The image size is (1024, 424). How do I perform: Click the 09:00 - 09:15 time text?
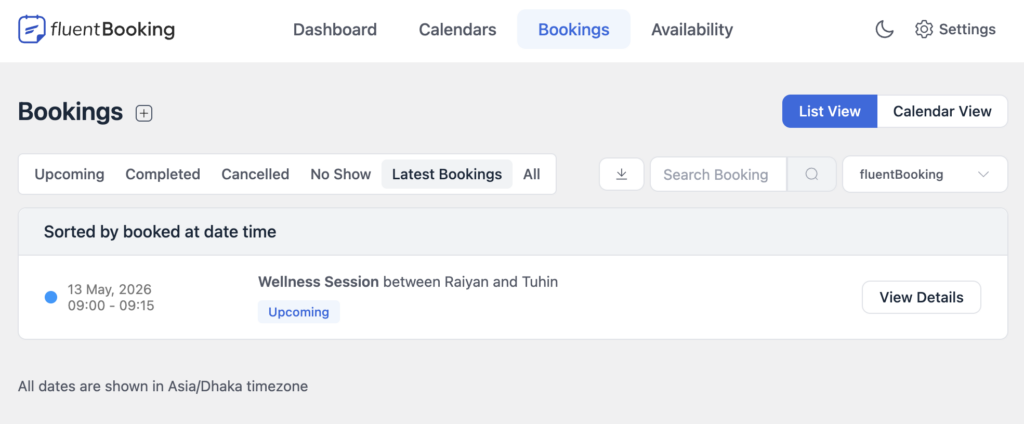point(111,305)
